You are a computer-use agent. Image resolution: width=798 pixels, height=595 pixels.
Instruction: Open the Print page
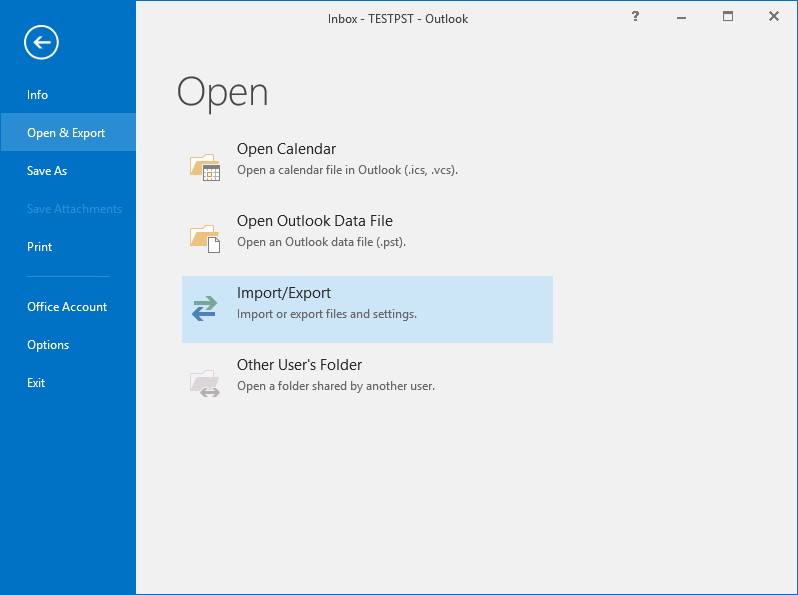pyautogui.click(x=39, y=247)
